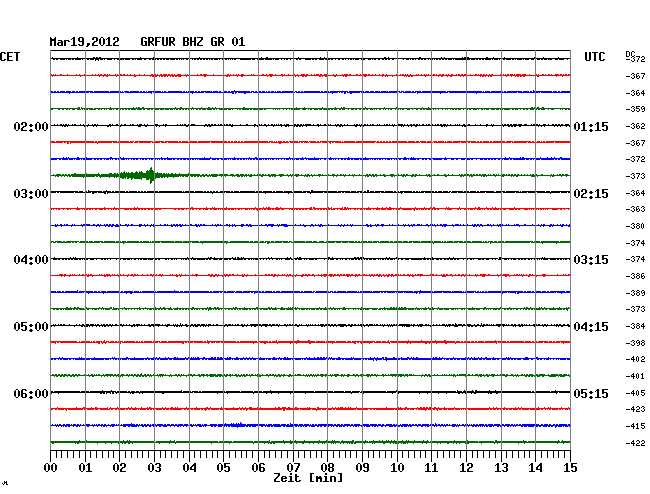Screen dimensions: 650x494
Task: Click the small blue trace disturbance near minute 05
Action: tap(235, 425)
